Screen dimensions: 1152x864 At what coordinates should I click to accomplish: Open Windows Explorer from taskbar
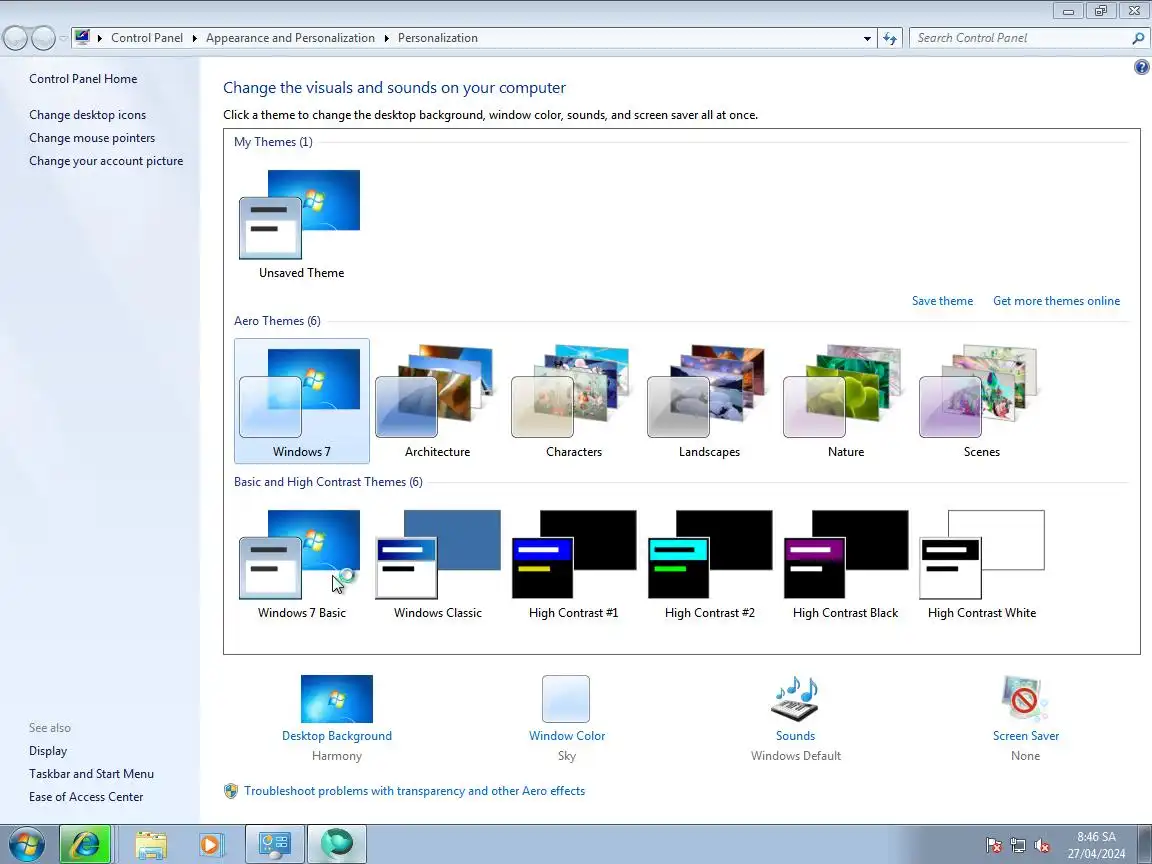tap(151, 844)
